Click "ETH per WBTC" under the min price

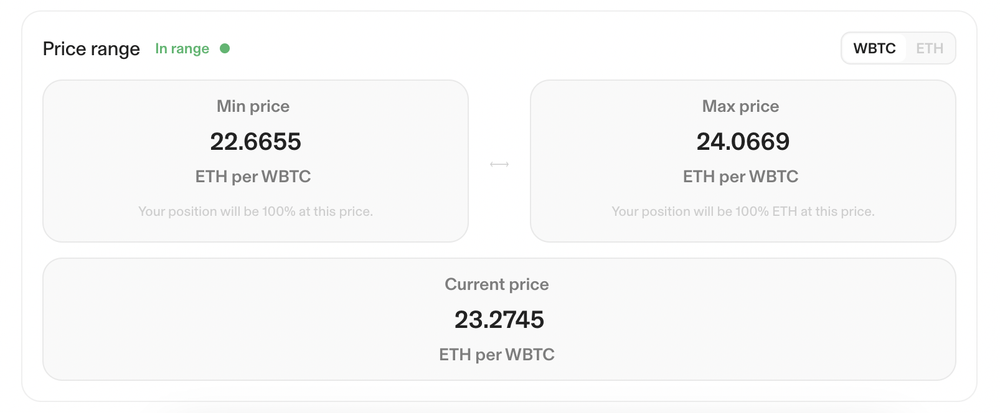[x=253, y=177]
